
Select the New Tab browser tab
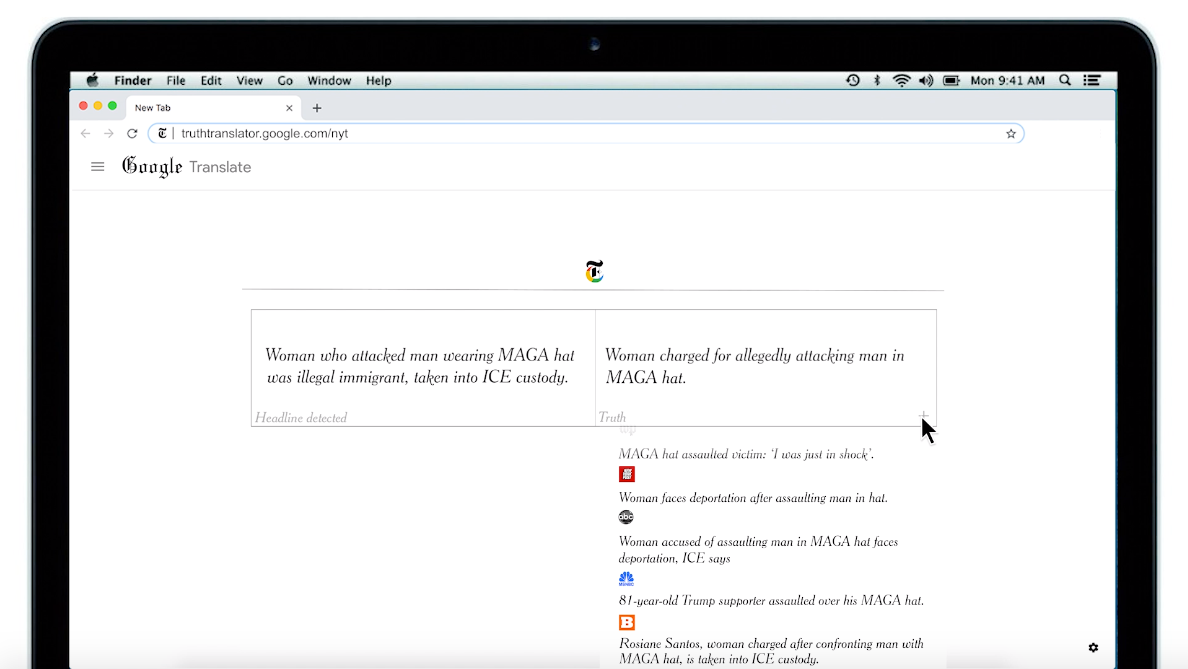coord(213,108)
